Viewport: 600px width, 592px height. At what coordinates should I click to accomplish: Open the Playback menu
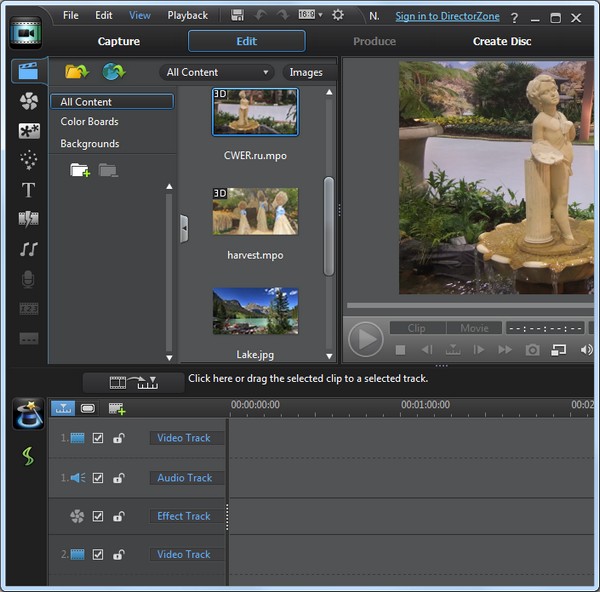pos(187,15)
